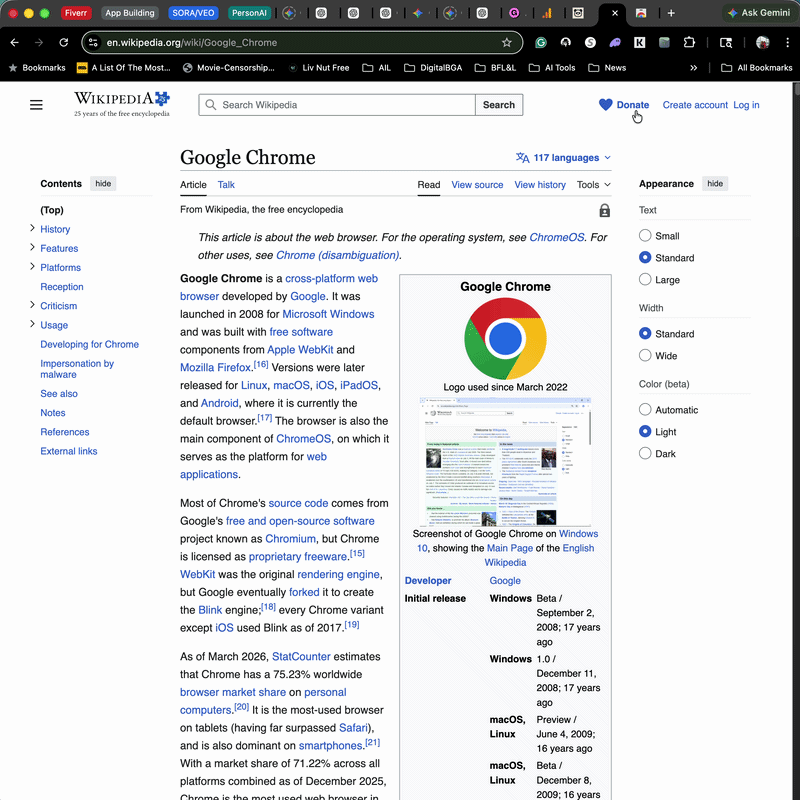Select the Read tab
This screenshot has height=800, width=800.
pos(429,185)
